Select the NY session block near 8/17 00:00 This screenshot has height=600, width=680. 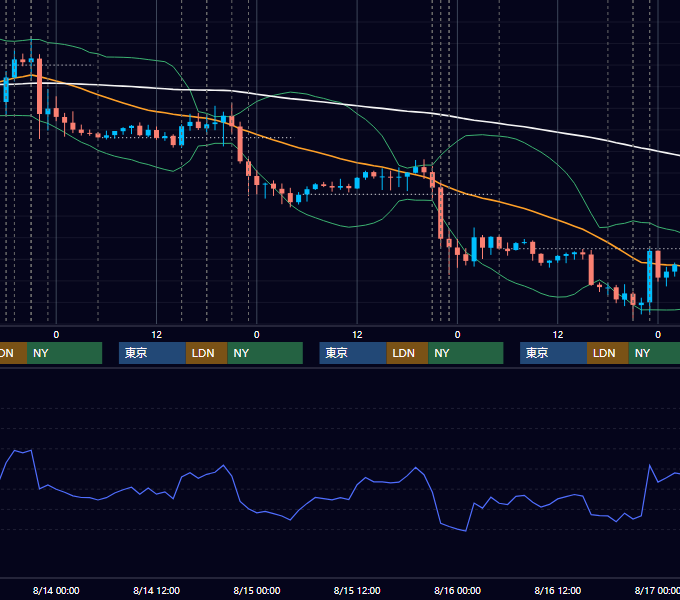click(654, 353)
